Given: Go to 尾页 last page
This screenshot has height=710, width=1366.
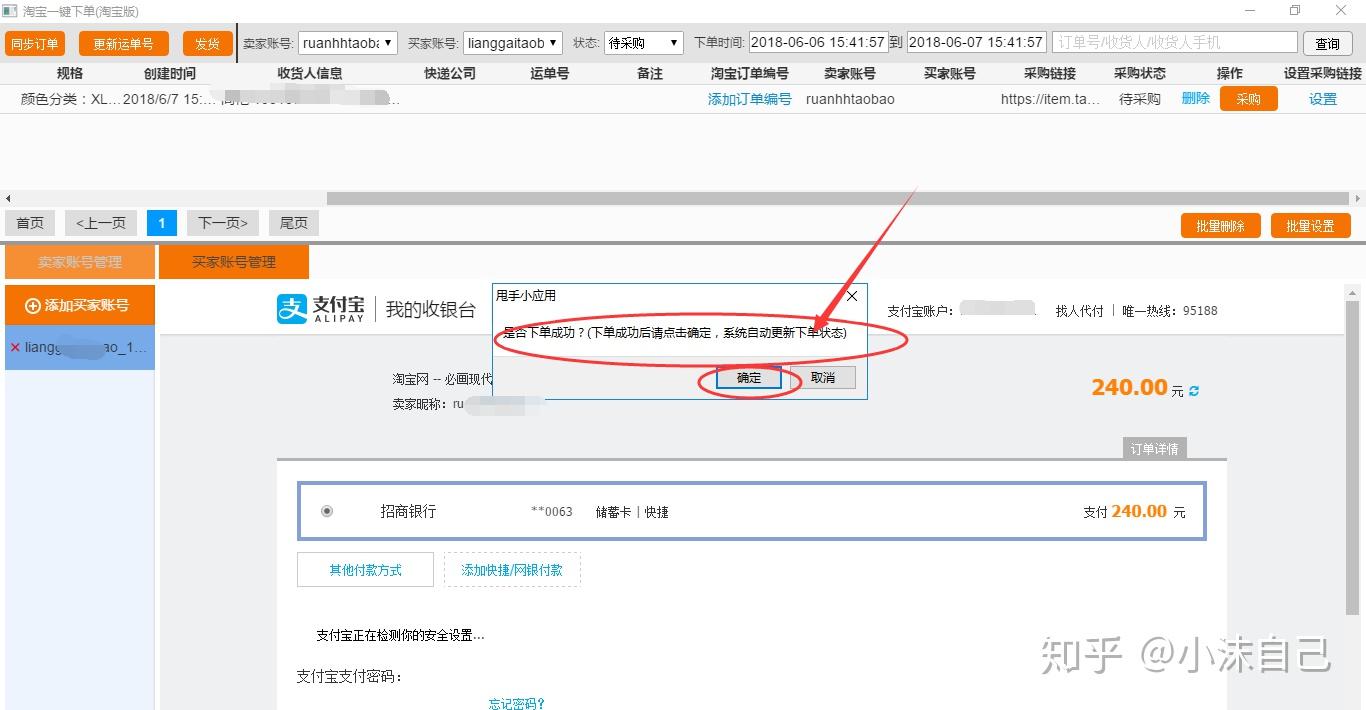Looking at the screenshot, I should click(x=293, y=223).
